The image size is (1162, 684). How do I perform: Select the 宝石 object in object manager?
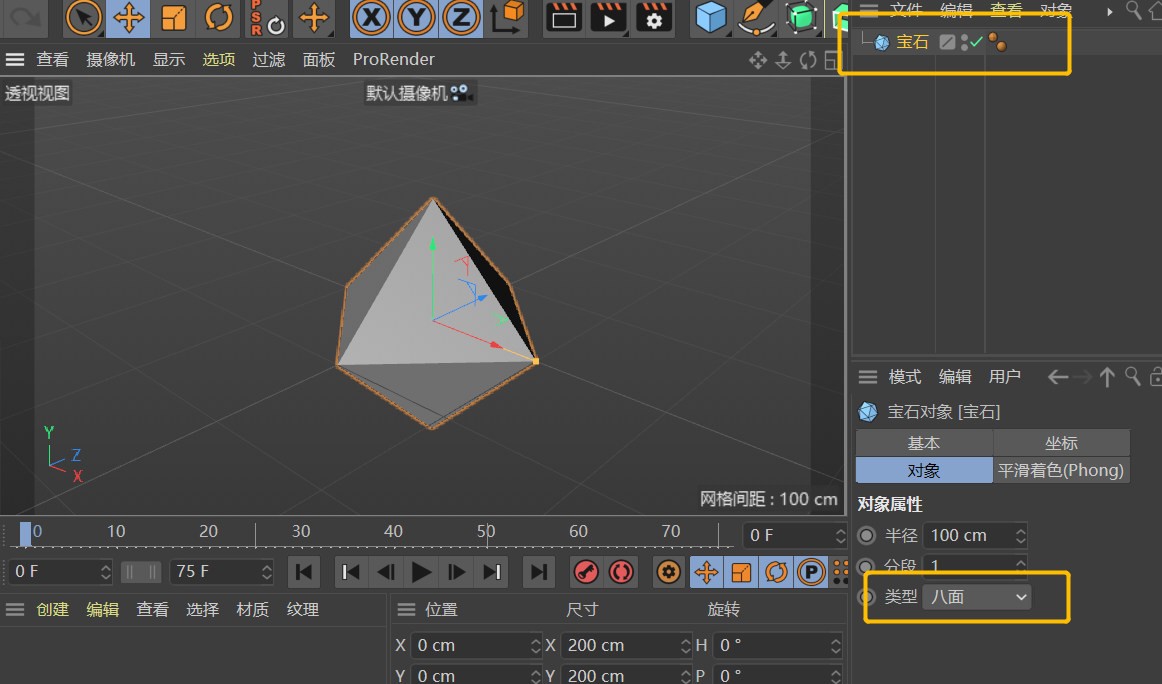tap(912, 42)
